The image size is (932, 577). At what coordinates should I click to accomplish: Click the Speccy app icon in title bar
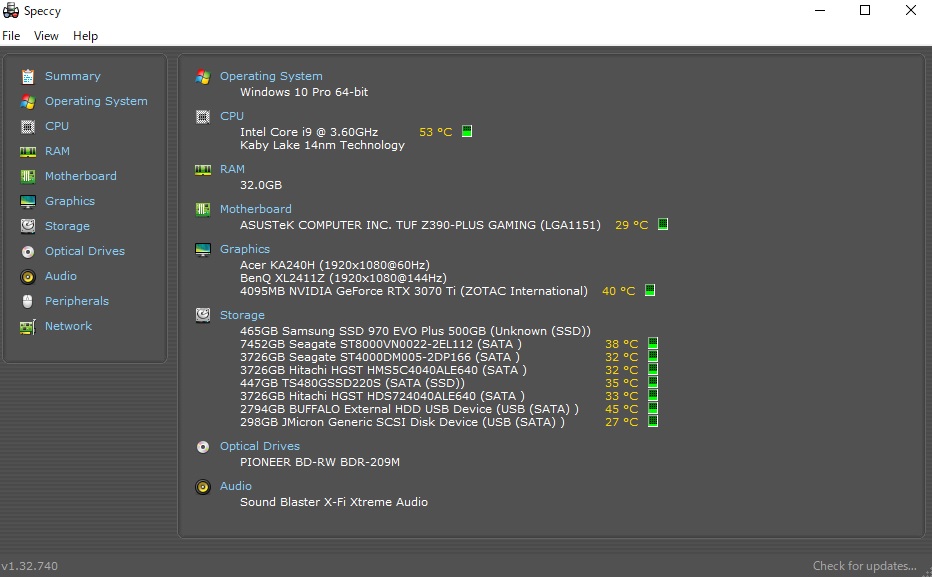(x=11, y=10)
